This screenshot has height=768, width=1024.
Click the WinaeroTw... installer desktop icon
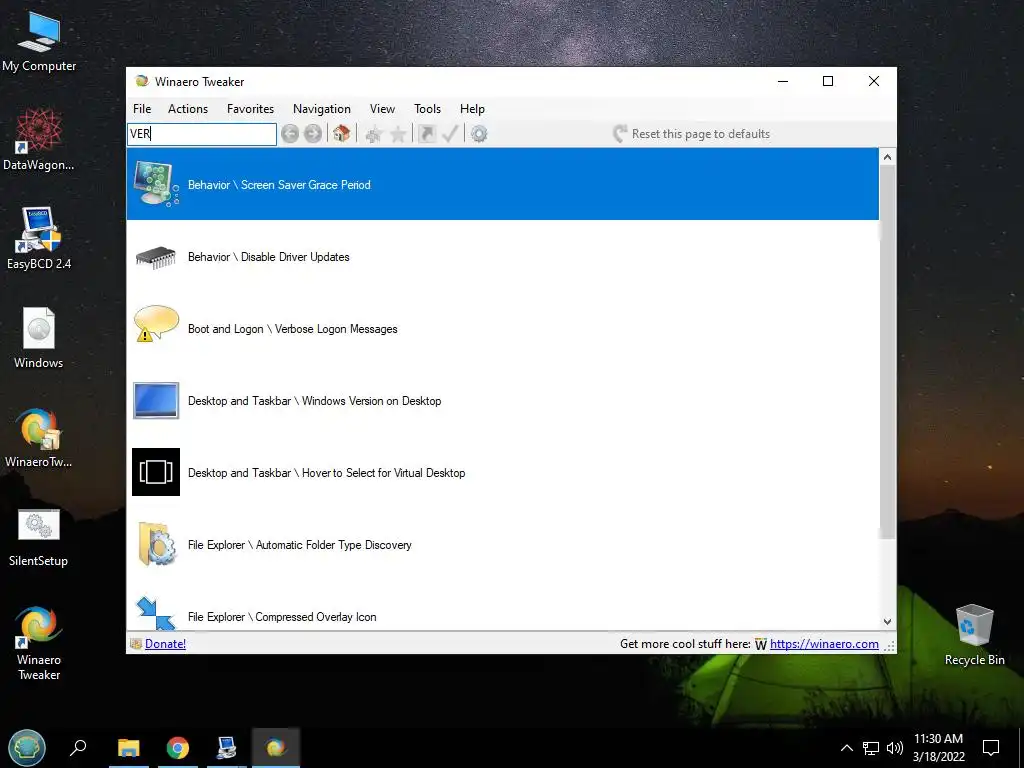(x=39, y=437)
